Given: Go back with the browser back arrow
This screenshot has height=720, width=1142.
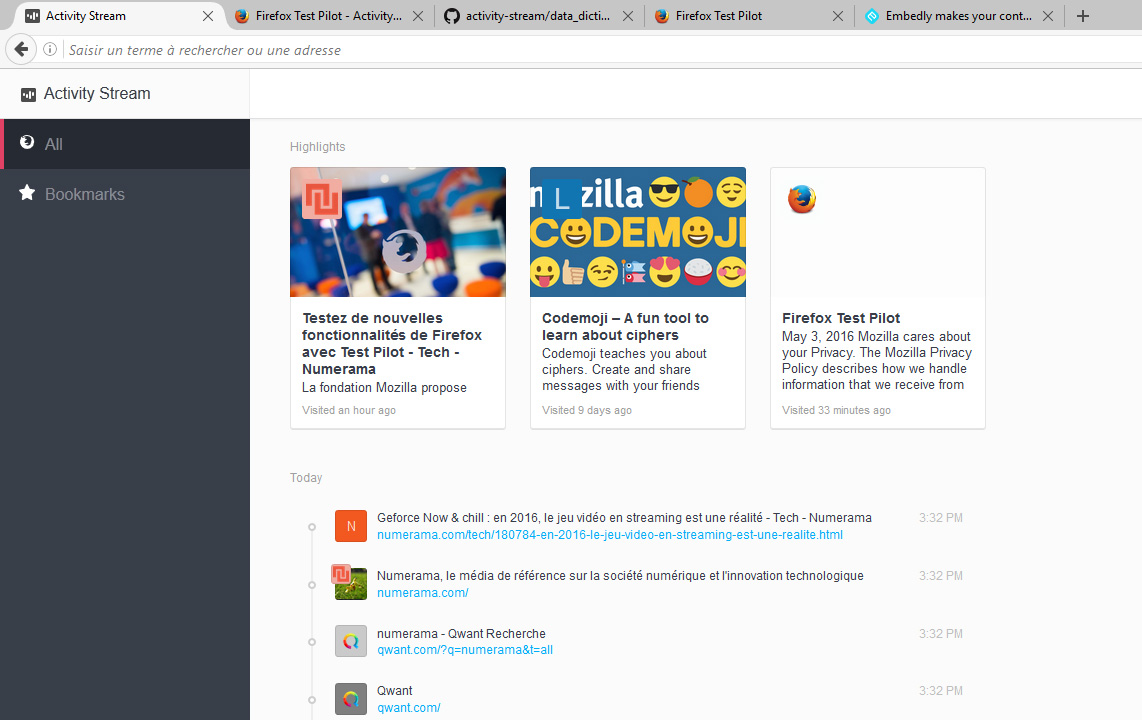Looking at the screenshot, I should tap(21, 50).
